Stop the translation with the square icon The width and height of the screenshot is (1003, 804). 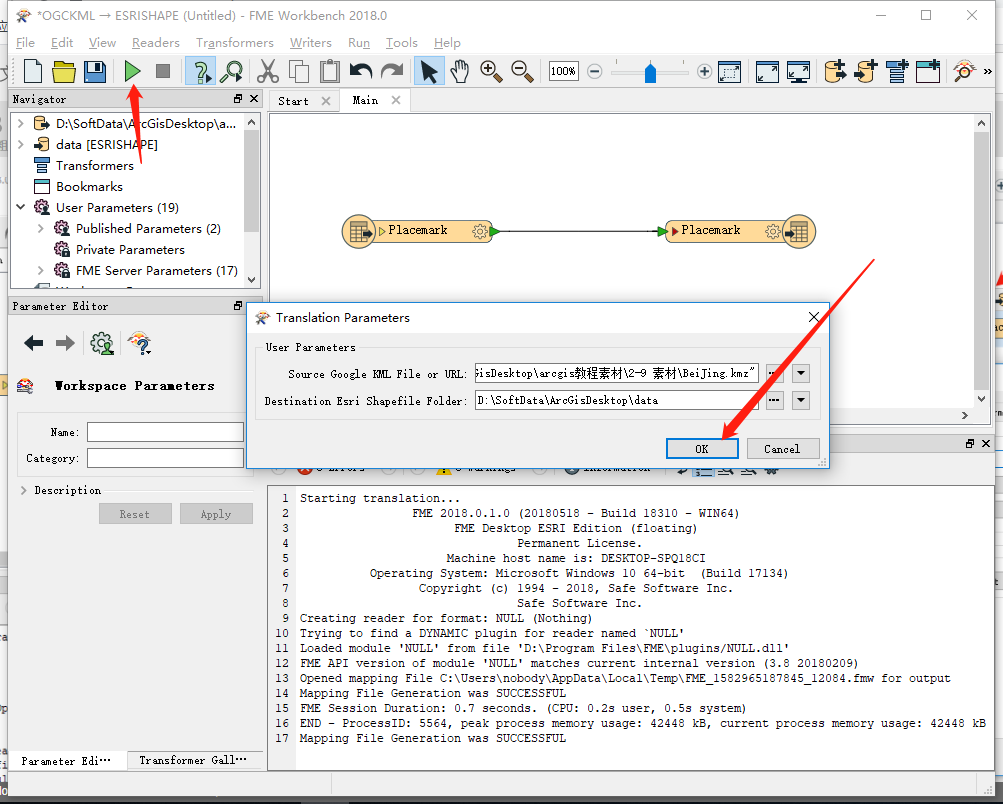163,71
